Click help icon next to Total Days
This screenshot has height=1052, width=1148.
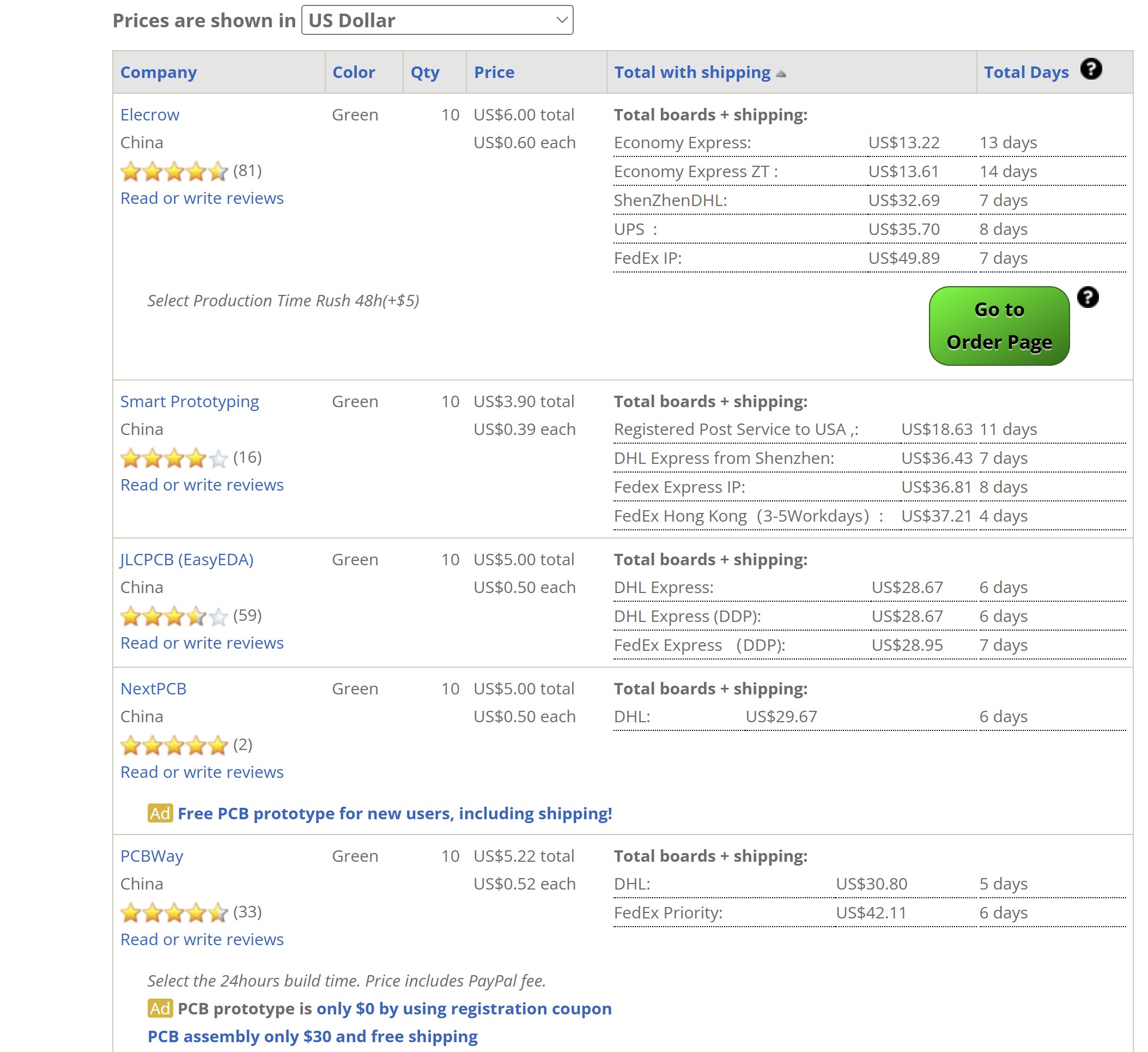click(1091, 69)
